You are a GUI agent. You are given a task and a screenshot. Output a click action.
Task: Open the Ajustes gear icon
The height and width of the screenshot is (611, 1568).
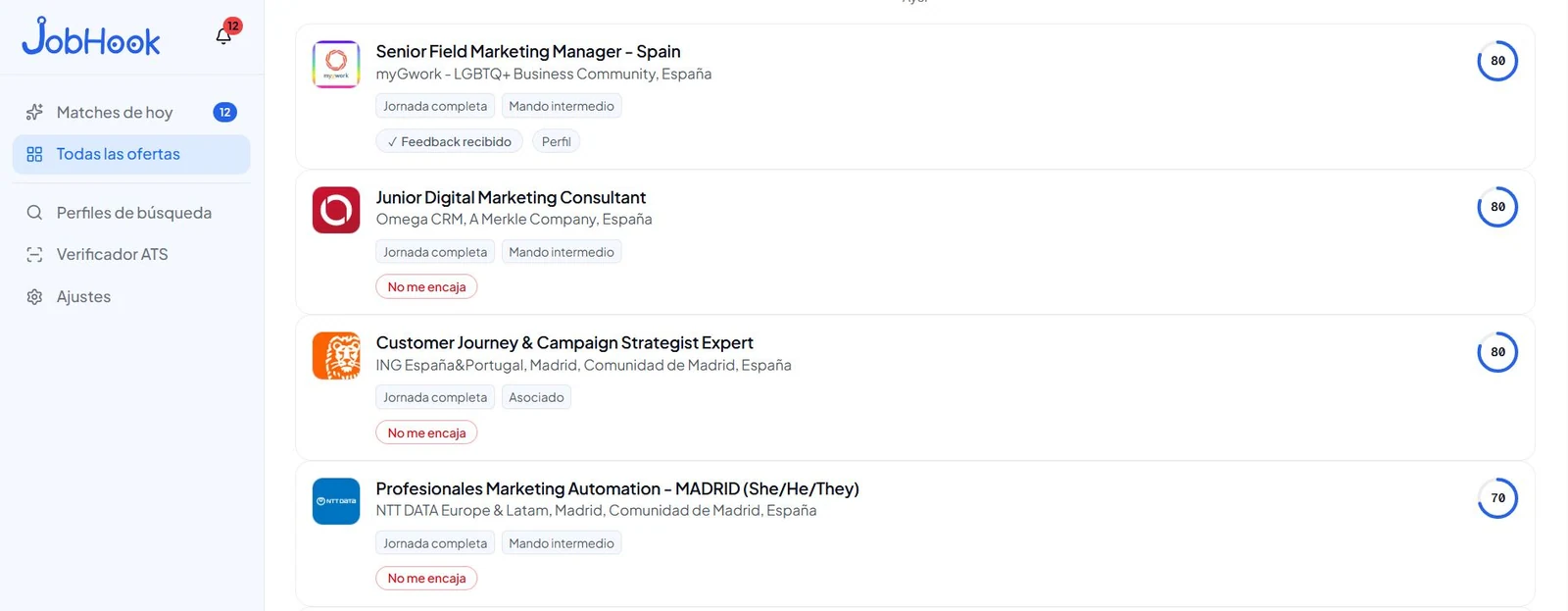click(x=34, y=296)
